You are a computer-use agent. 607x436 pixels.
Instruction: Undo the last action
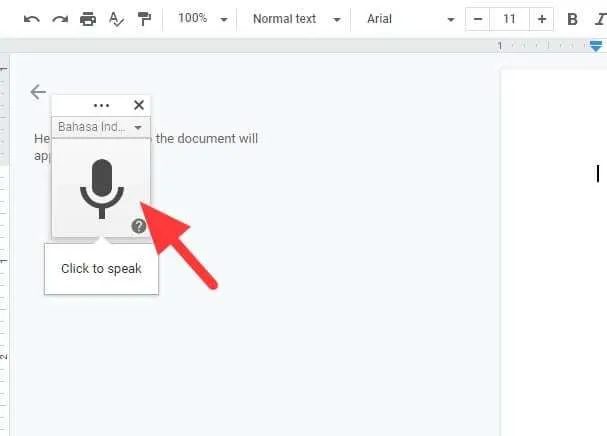(32, 19)
